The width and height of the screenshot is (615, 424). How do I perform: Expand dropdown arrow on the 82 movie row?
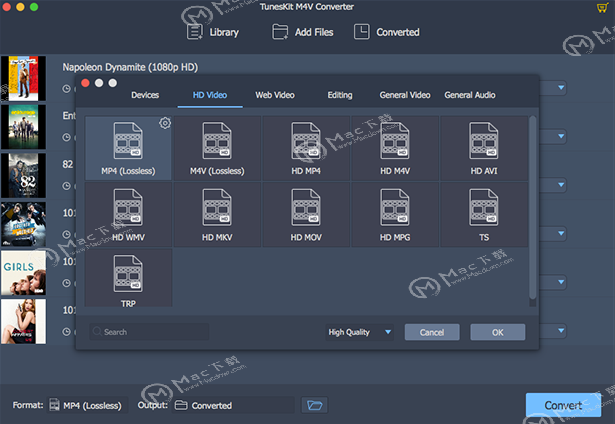tap(561, 184)
